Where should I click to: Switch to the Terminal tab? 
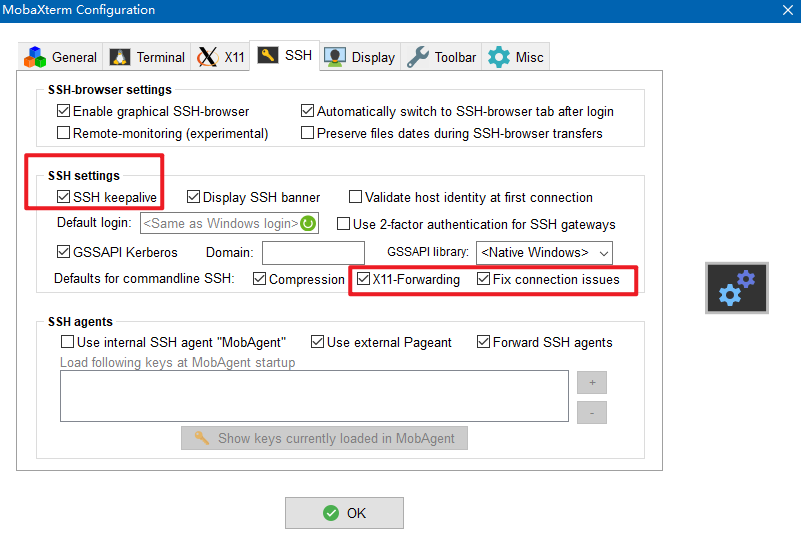[x=147, y=57]
